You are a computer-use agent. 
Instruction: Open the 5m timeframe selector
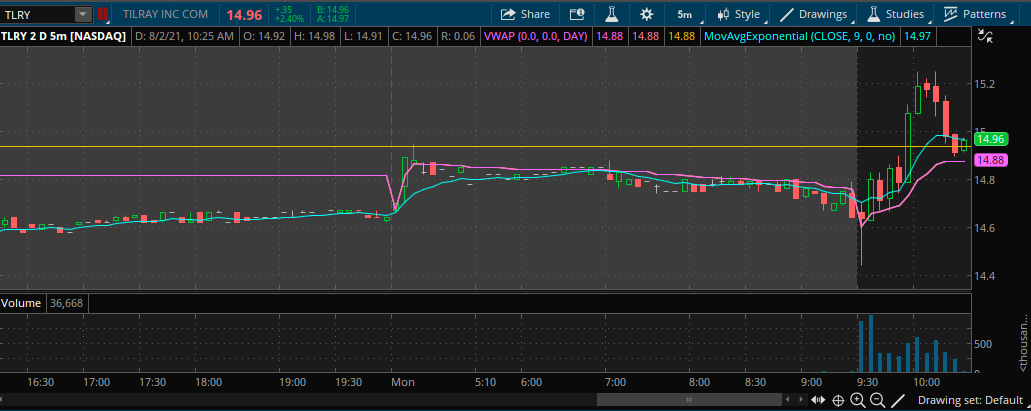686,14
